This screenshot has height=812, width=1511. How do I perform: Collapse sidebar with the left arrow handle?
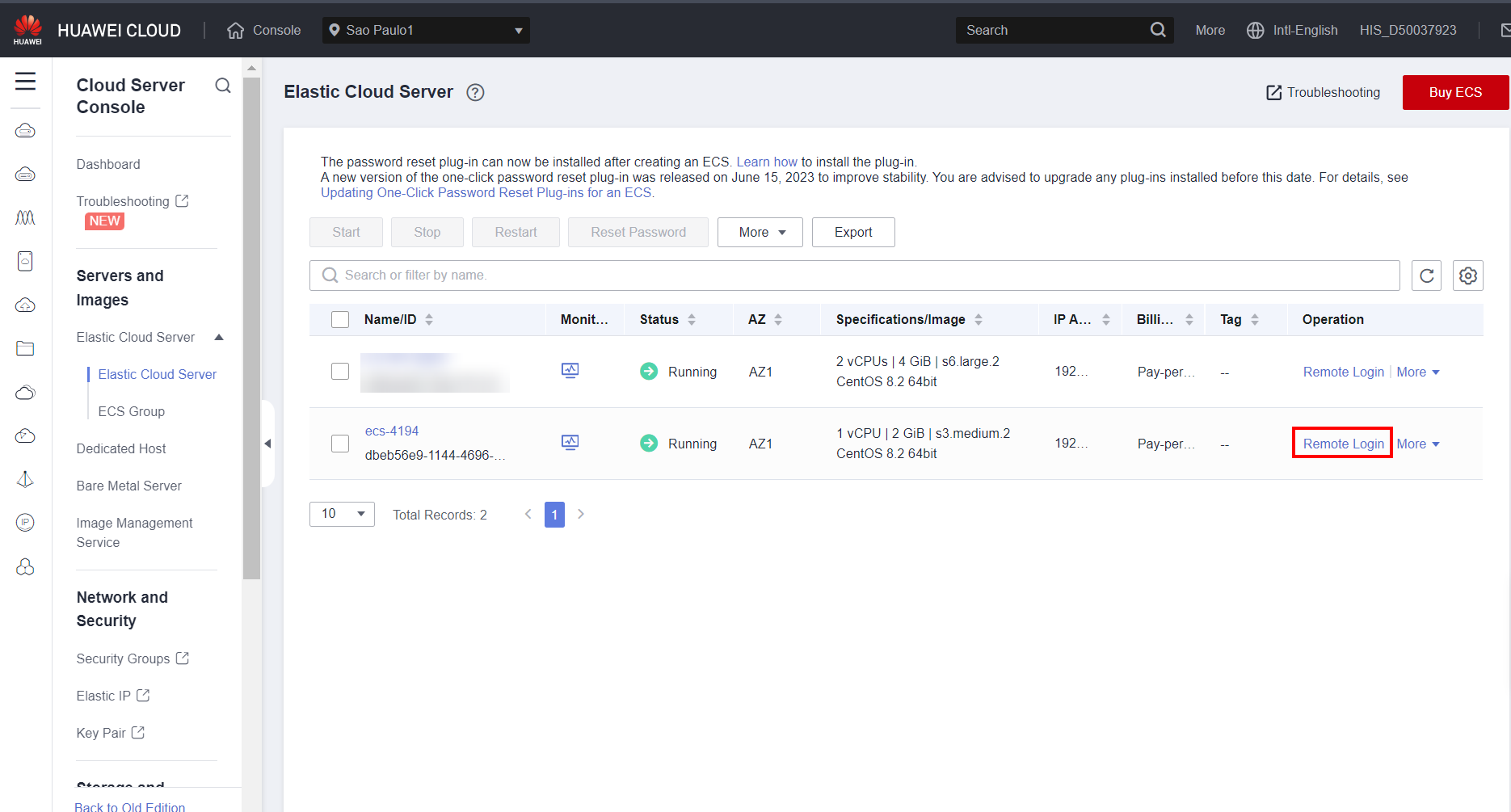pos(267,443)
